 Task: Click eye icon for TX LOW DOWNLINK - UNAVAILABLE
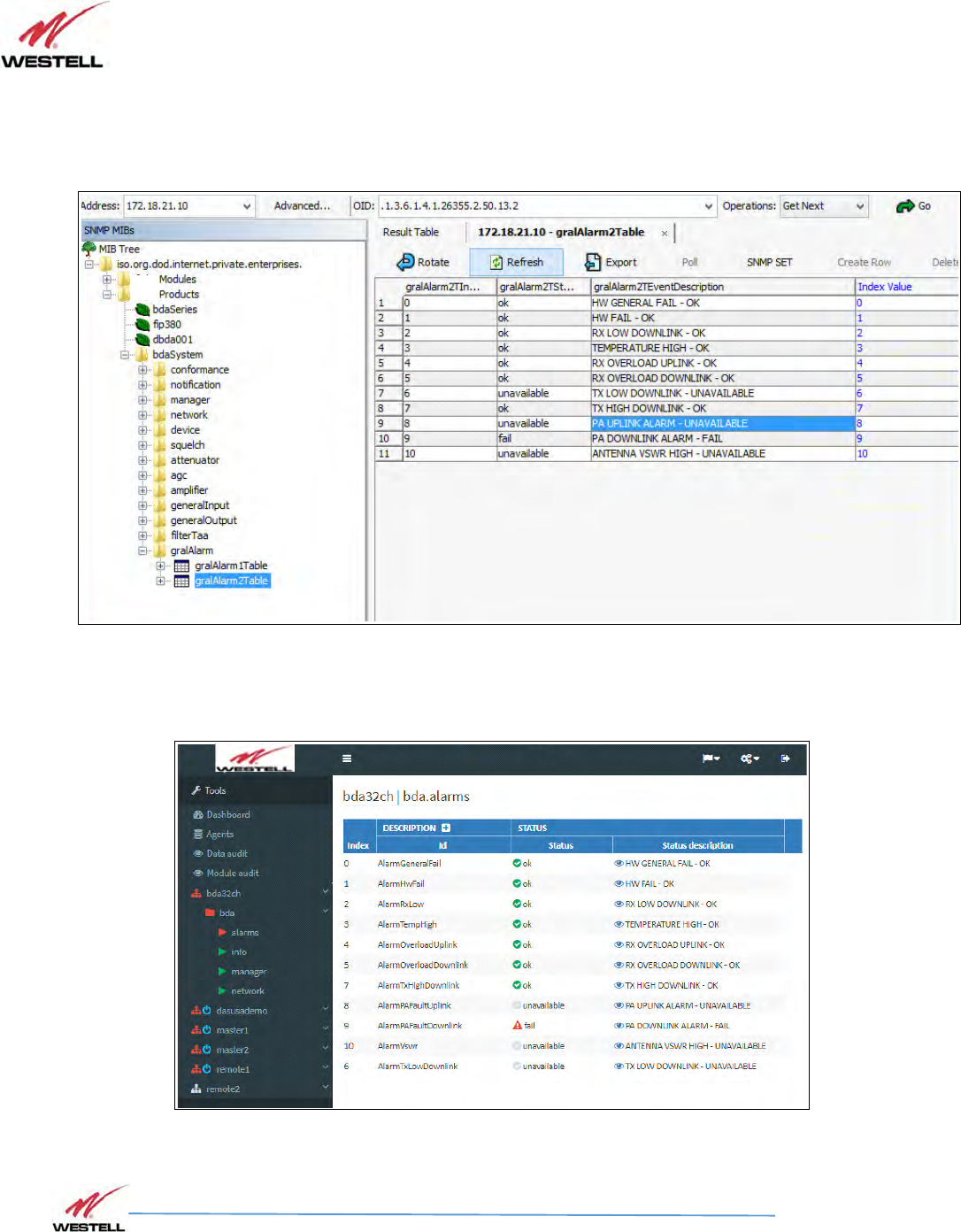coord(619,1066)
